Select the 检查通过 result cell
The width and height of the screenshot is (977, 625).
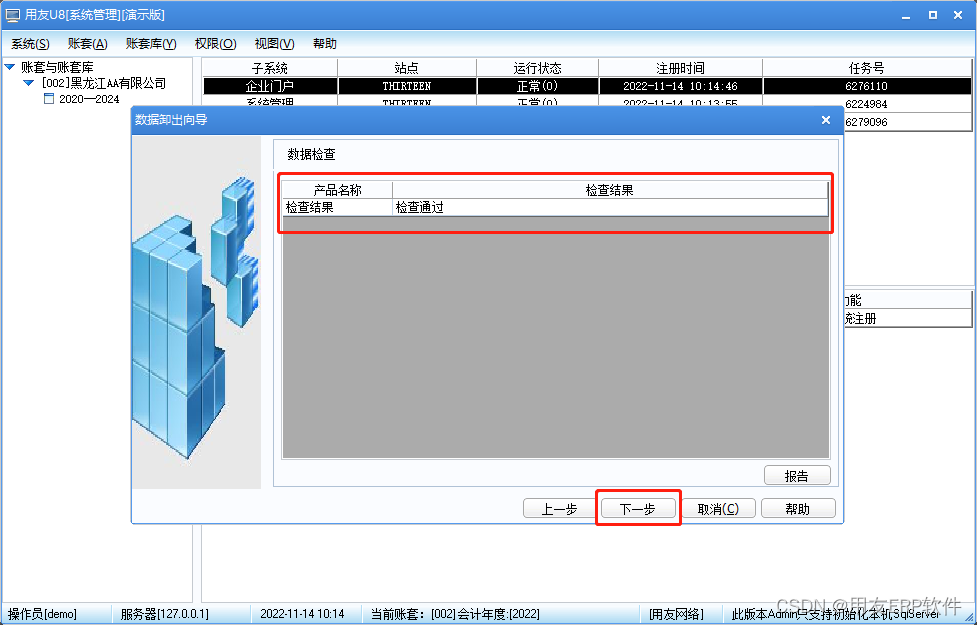[x=610, y=208]
